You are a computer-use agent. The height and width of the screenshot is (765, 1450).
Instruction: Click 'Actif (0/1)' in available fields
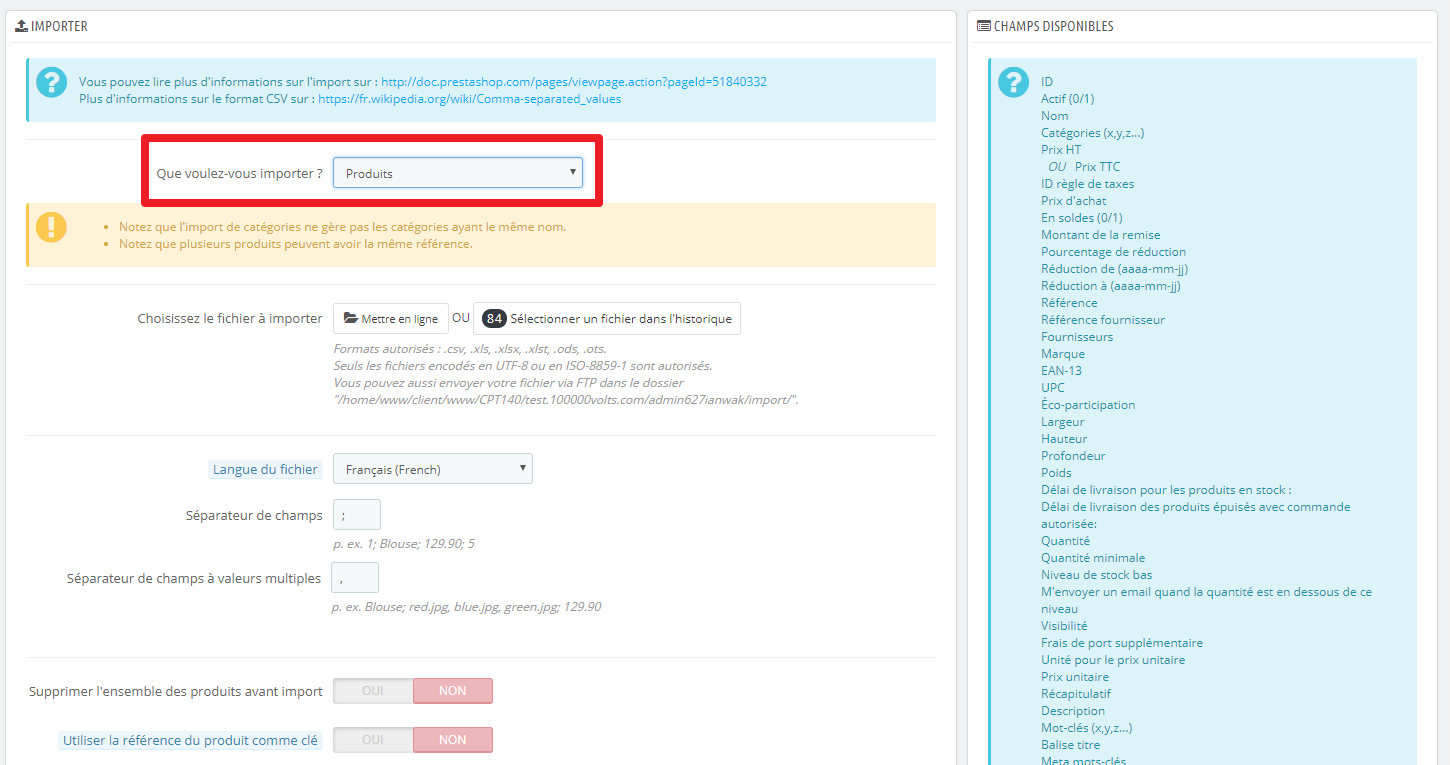[x=1067, y=99]
